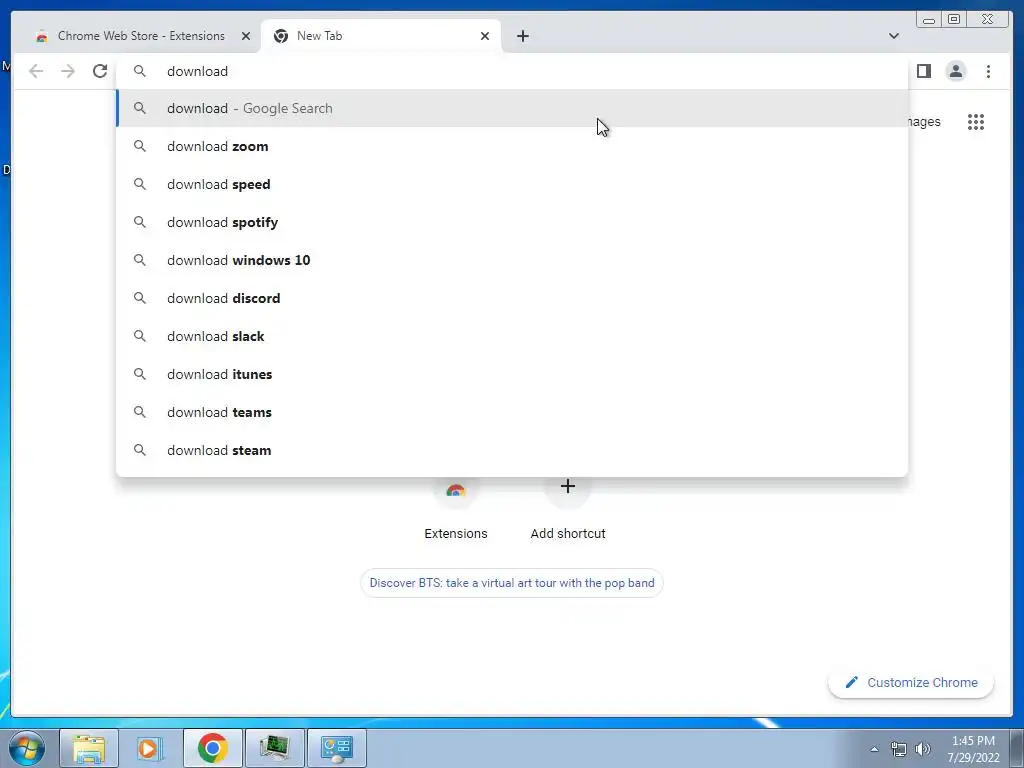Screen dimensions: 1024x768
Task: Choose download windows 10 suggestion
Action: tap(512, 260)
